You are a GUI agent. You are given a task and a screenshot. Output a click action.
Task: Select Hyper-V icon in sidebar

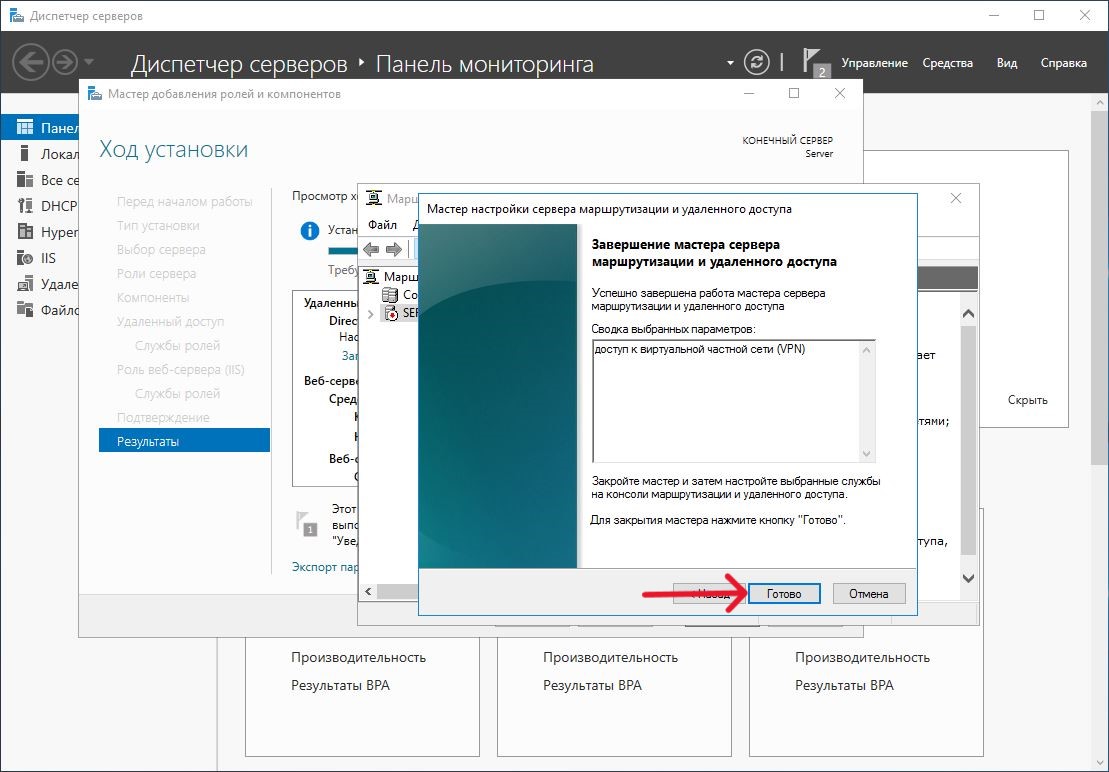[x=25, y=232]
